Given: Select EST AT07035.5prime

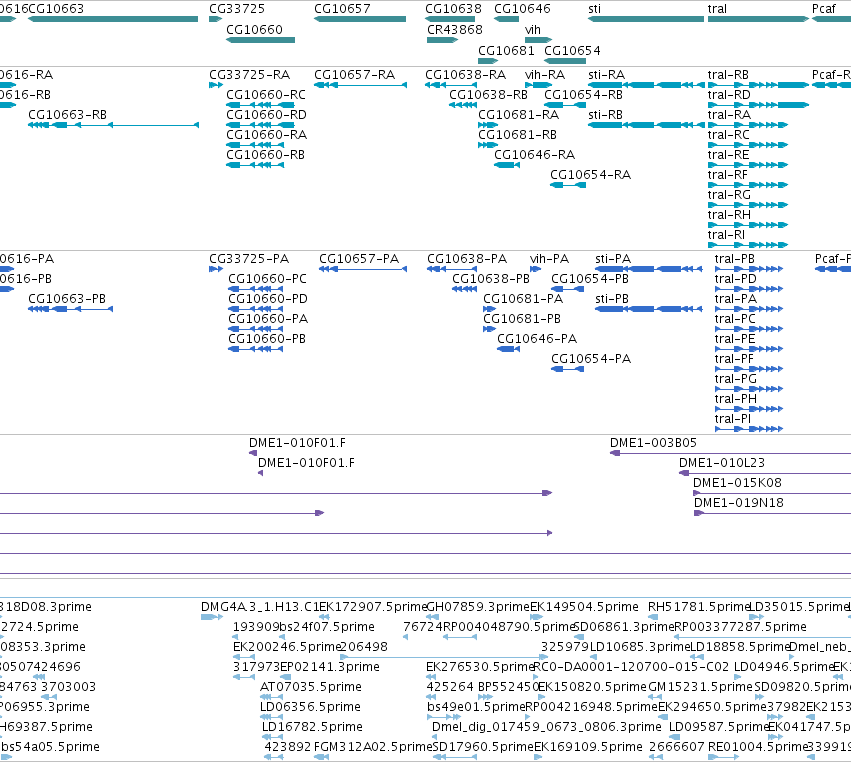Looking at the screenshot, I should tap(271, 697).
